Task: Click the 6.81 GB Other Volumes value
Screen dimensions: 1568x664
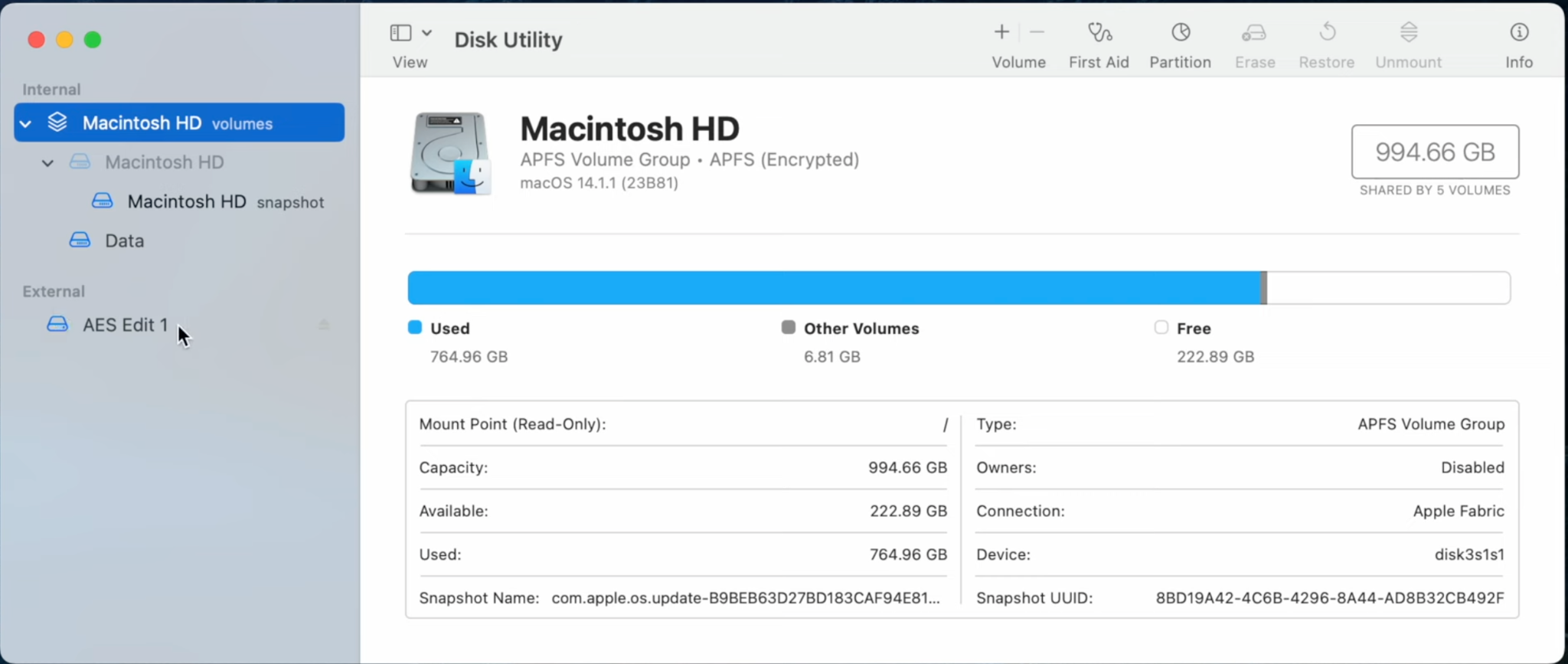Action: pyautogui.click(x=831, y=357)
